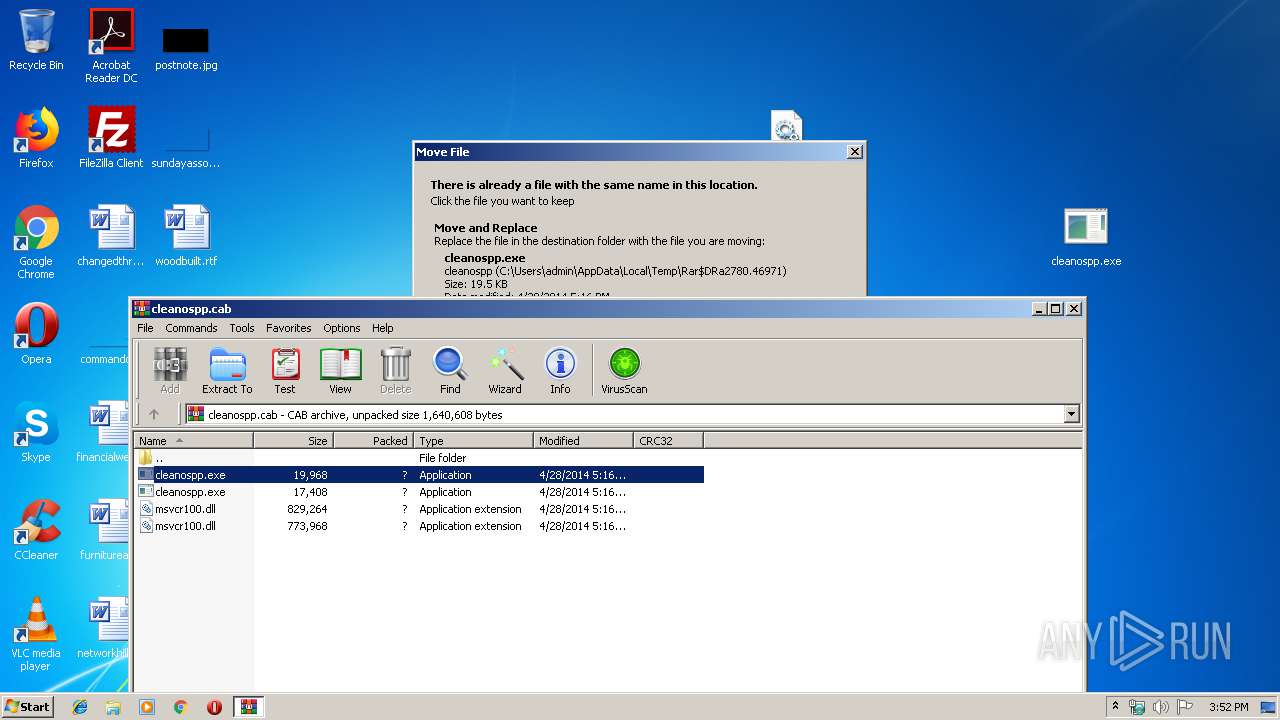
Task: Show hidden system tray icons
Action: 1115,707
